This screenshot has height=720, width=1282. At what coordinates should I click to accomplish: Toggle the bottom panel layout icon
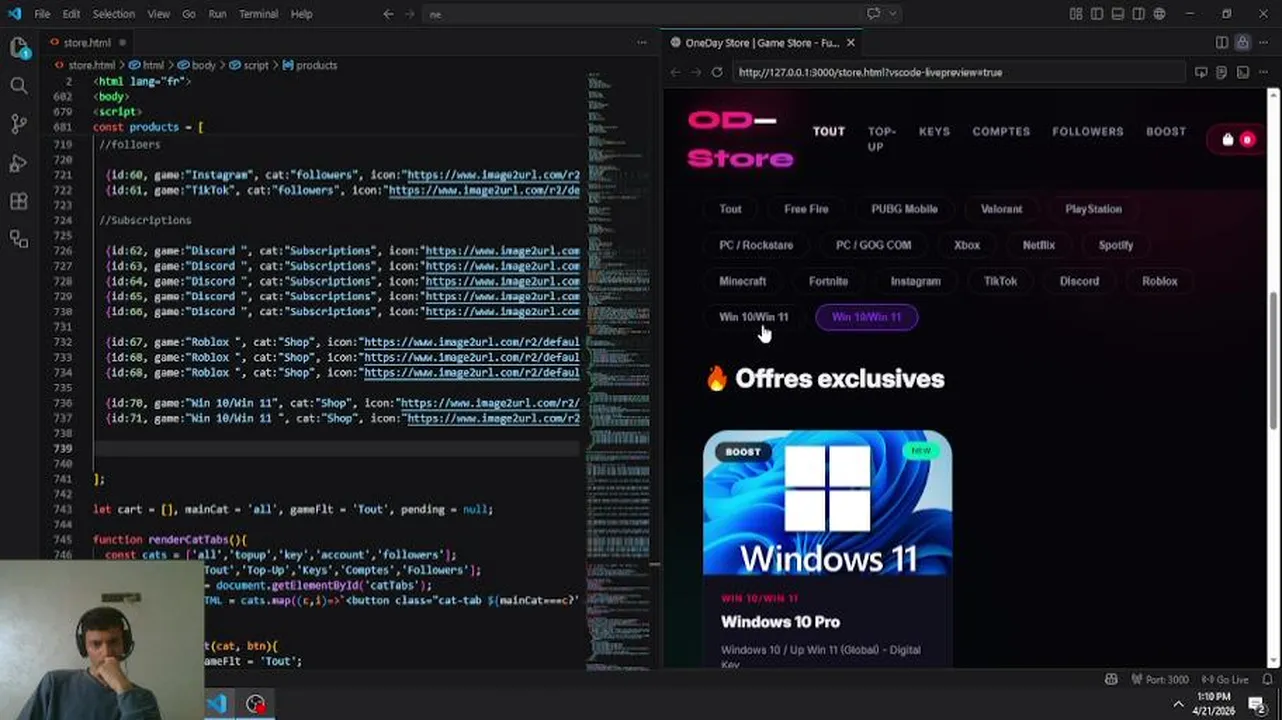1118,14
